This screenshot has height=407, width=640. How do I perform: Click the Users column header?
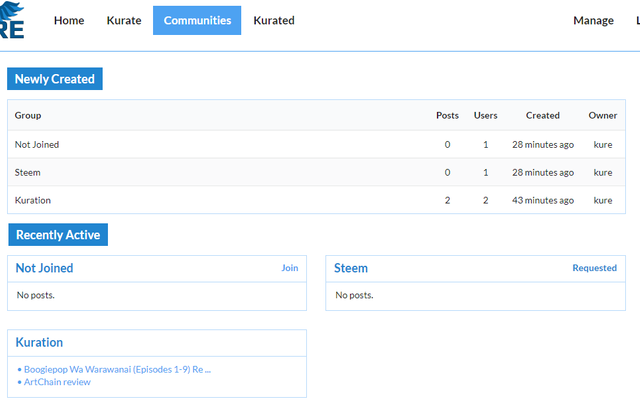[486, 116]
